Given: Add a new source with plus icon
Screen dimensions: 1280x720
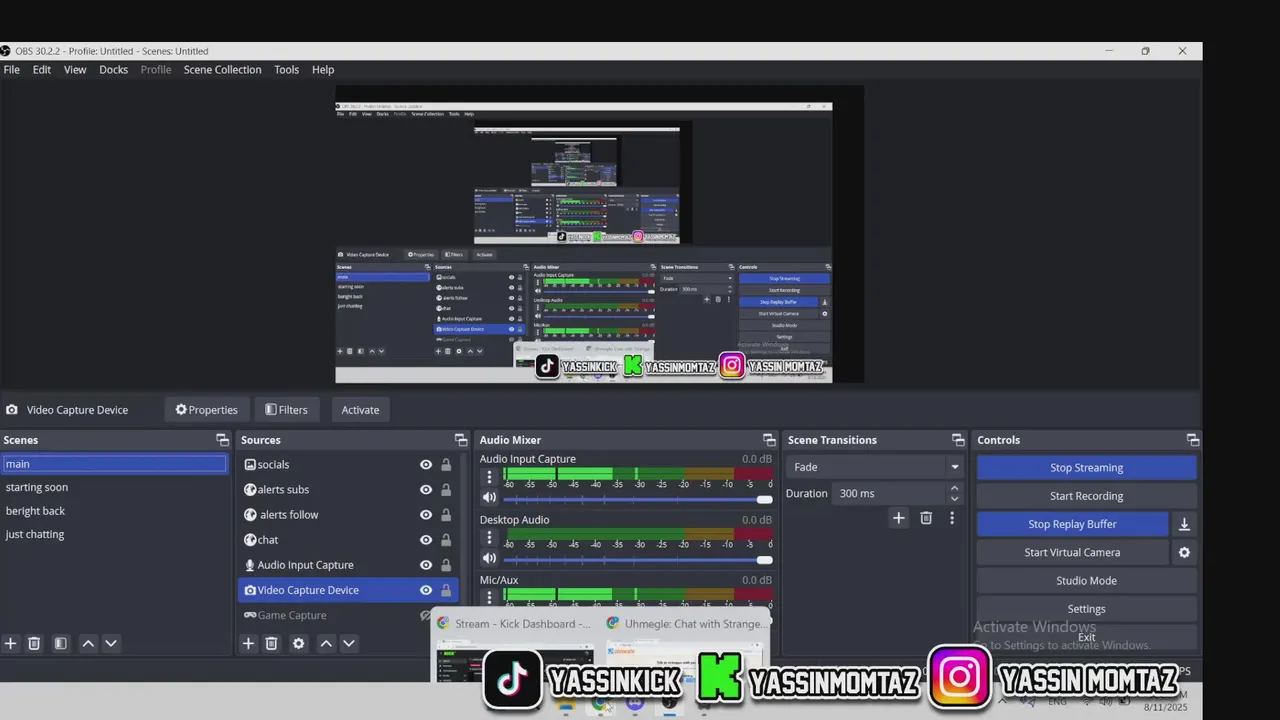Looking at the screenshot, I should tap(249, 644).
